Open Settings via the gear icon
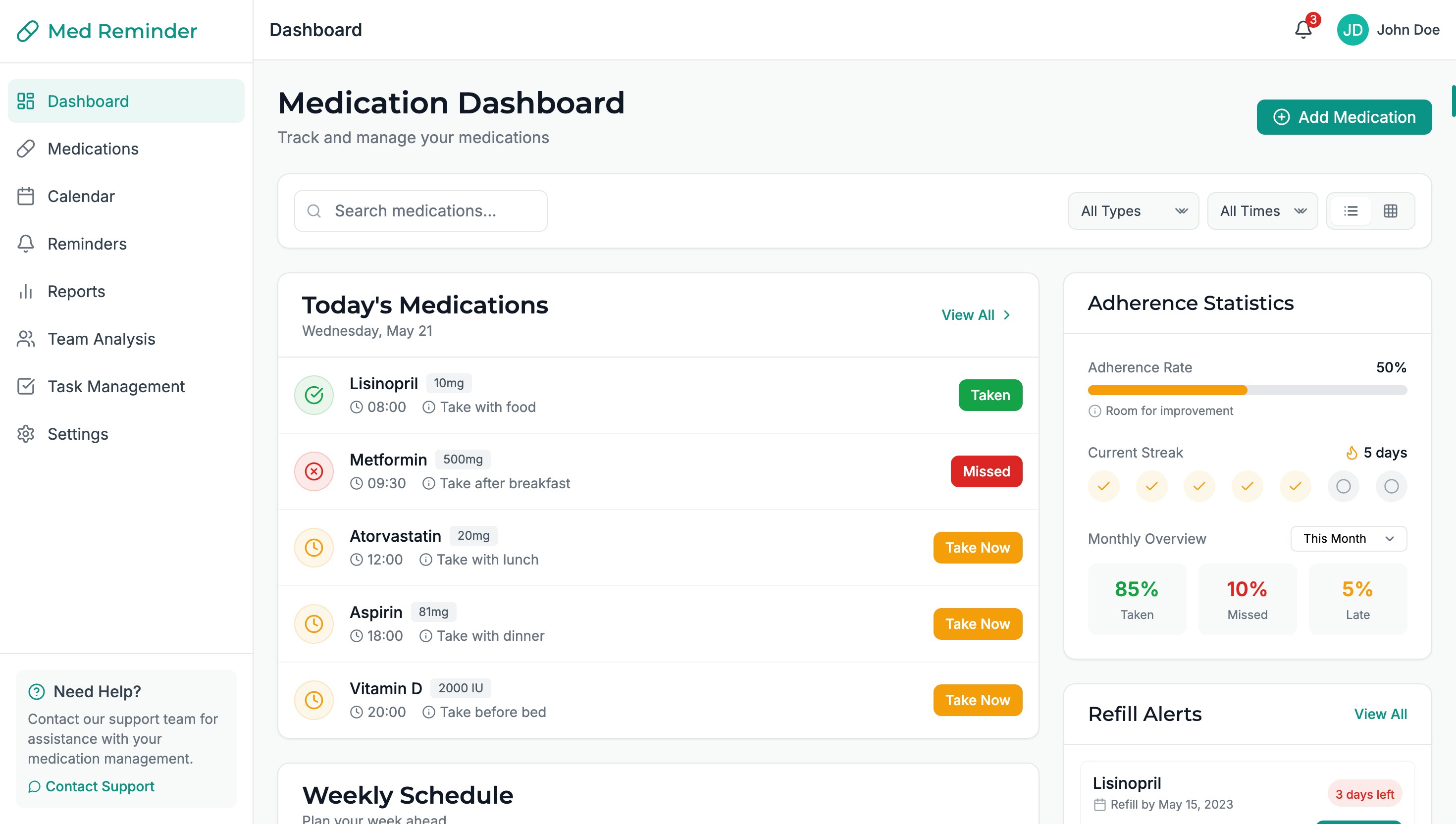This screenshot has height=824, width=1456. coord(25,433)
